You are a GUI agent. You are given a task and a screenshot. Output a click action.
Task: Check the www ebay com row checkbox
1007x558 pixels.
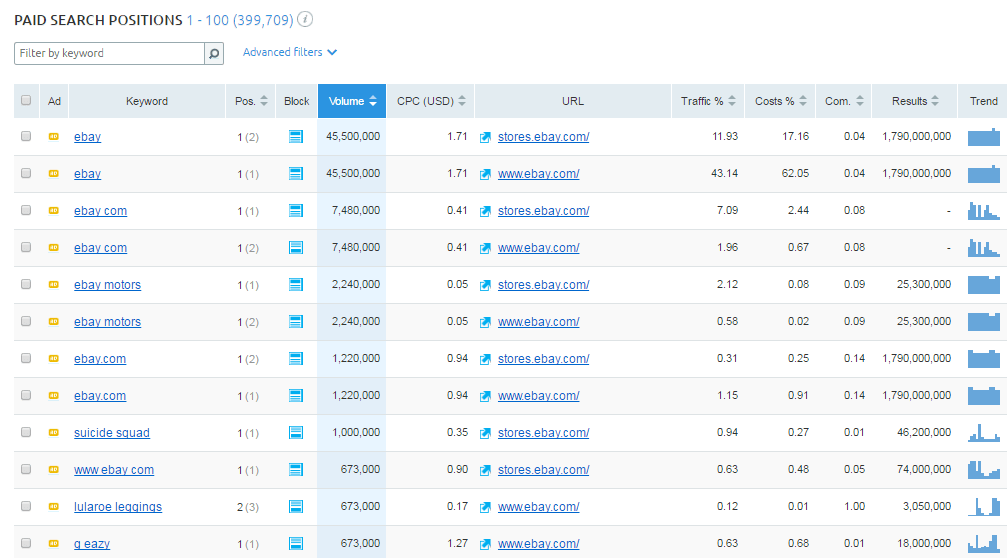pos(26,469)
